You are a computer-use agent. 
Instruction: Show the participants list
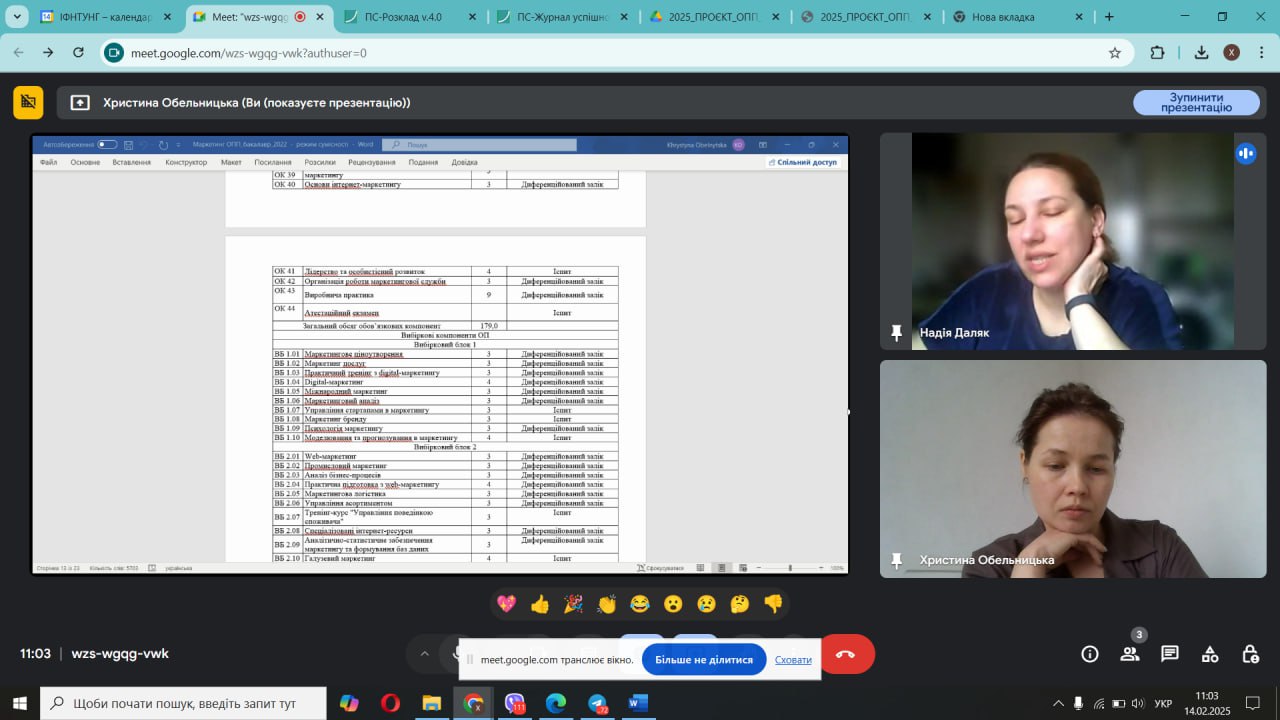coord(1130,654)
